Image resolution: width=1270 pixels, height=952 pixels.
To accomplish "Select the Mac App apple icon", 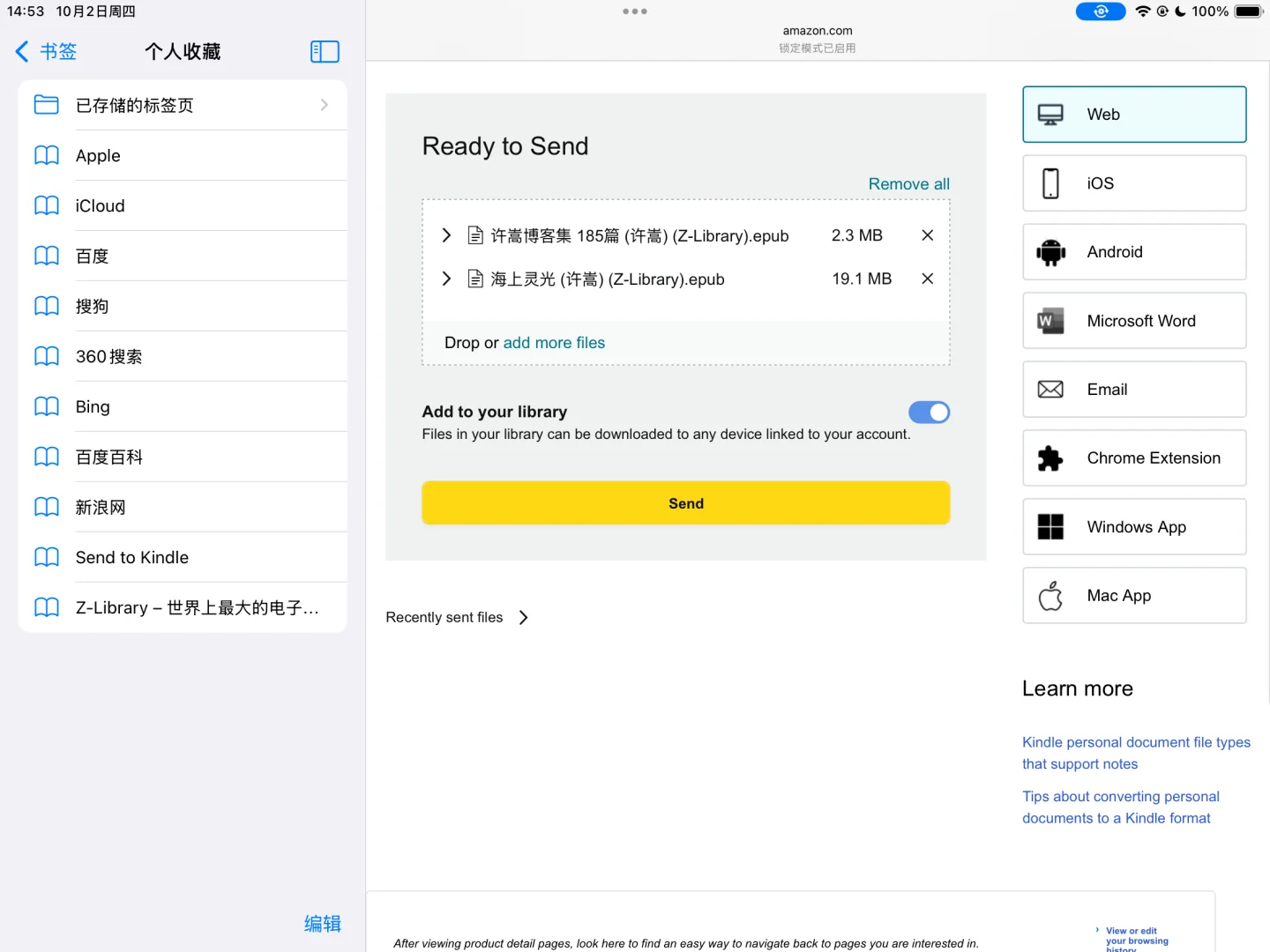I will point(1050,596).
